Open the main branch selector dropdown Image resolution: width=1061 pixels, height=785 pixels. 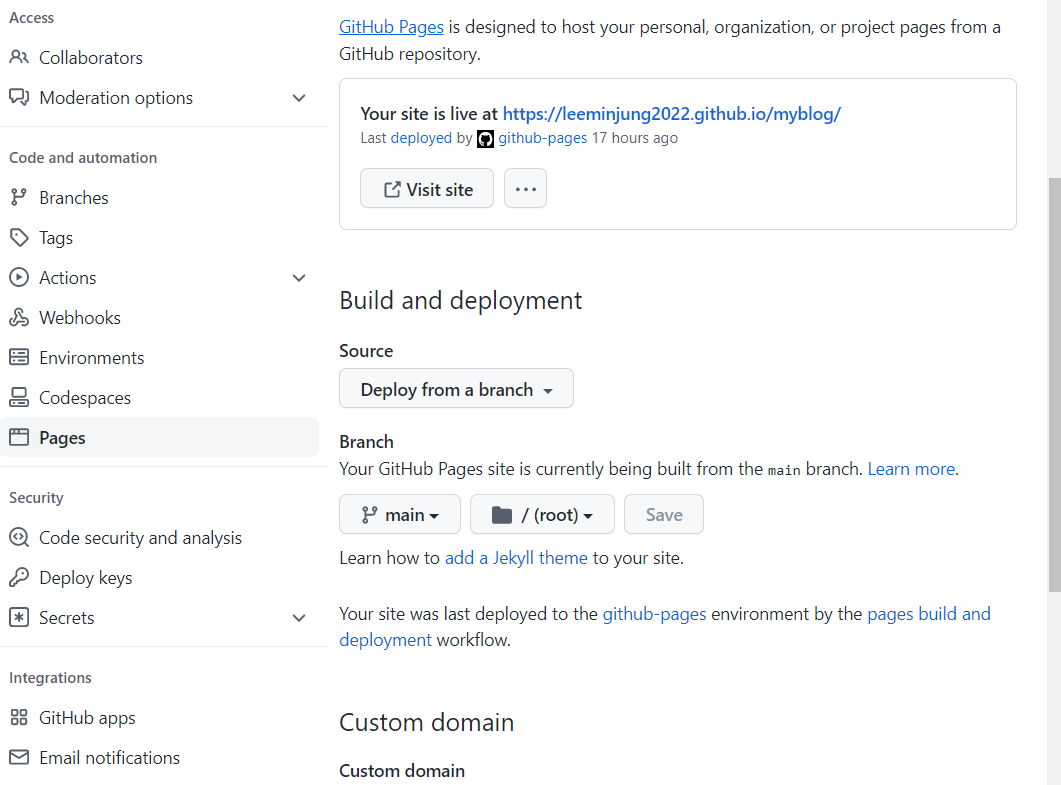pyautogui.click(x=400, y=514)
